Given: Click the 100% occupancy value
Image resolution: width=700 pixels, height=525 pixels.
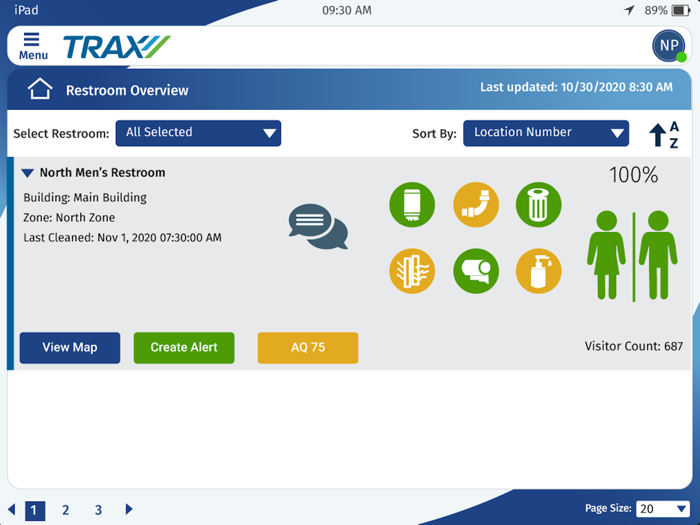Looking at the screenshot, I should (633, 175).
